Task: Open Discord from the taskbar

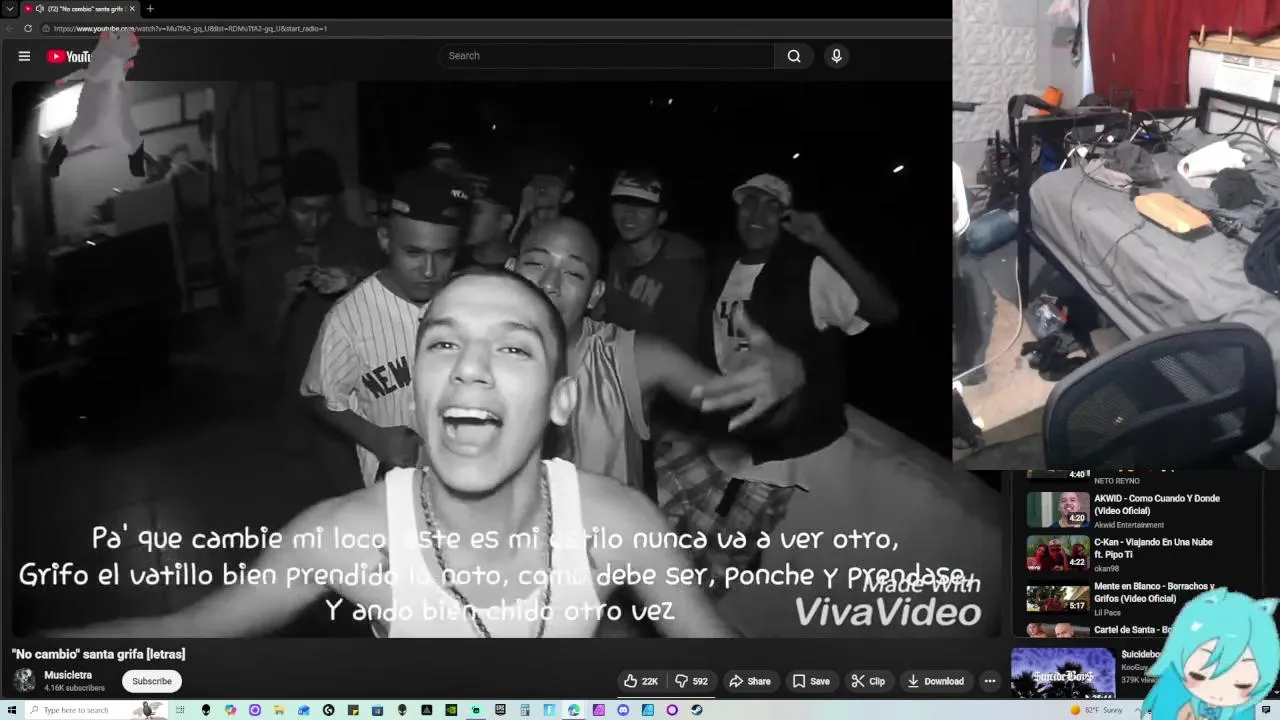Action: click(x=623, y=710)
